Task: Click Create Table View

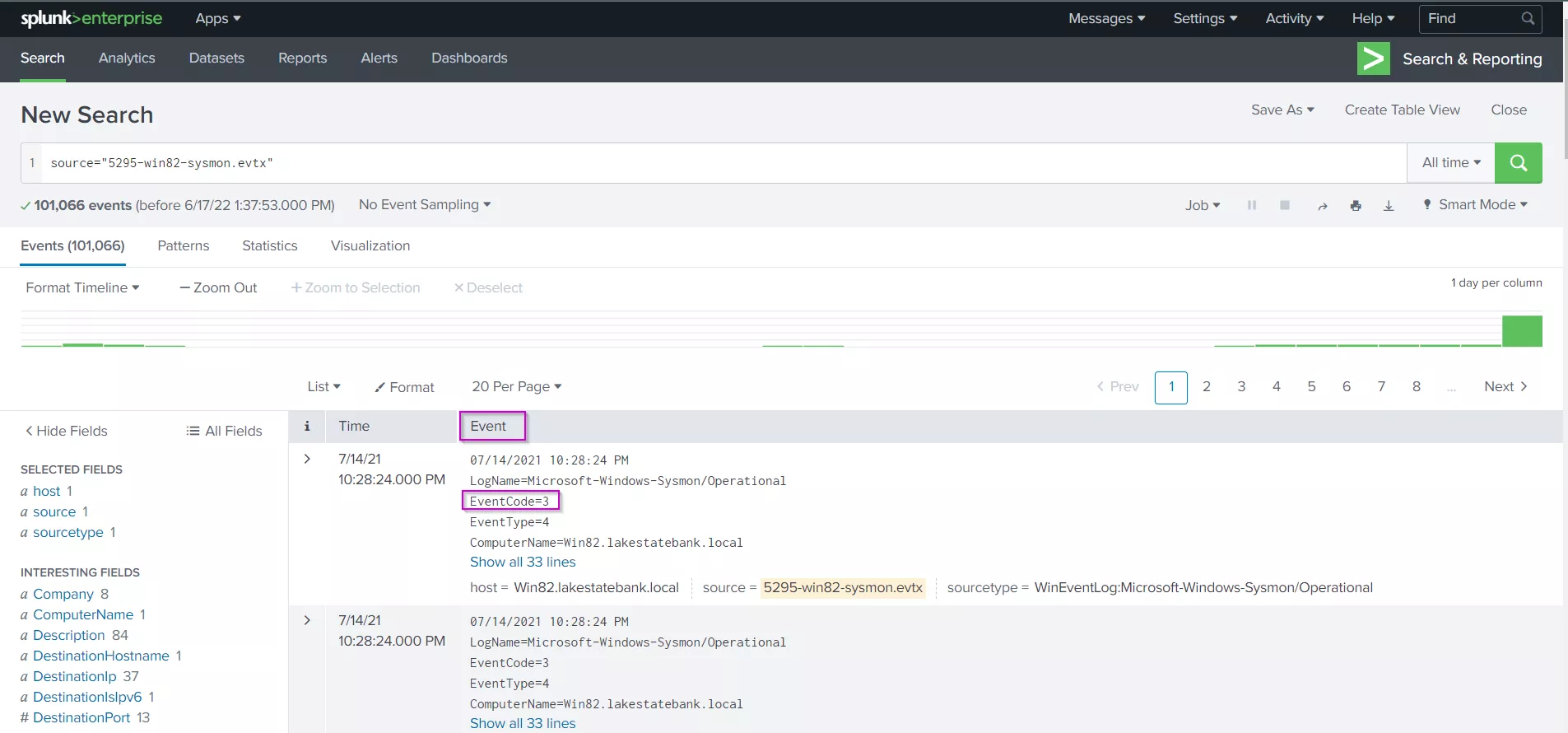Action: click(x=1402, y=110)
